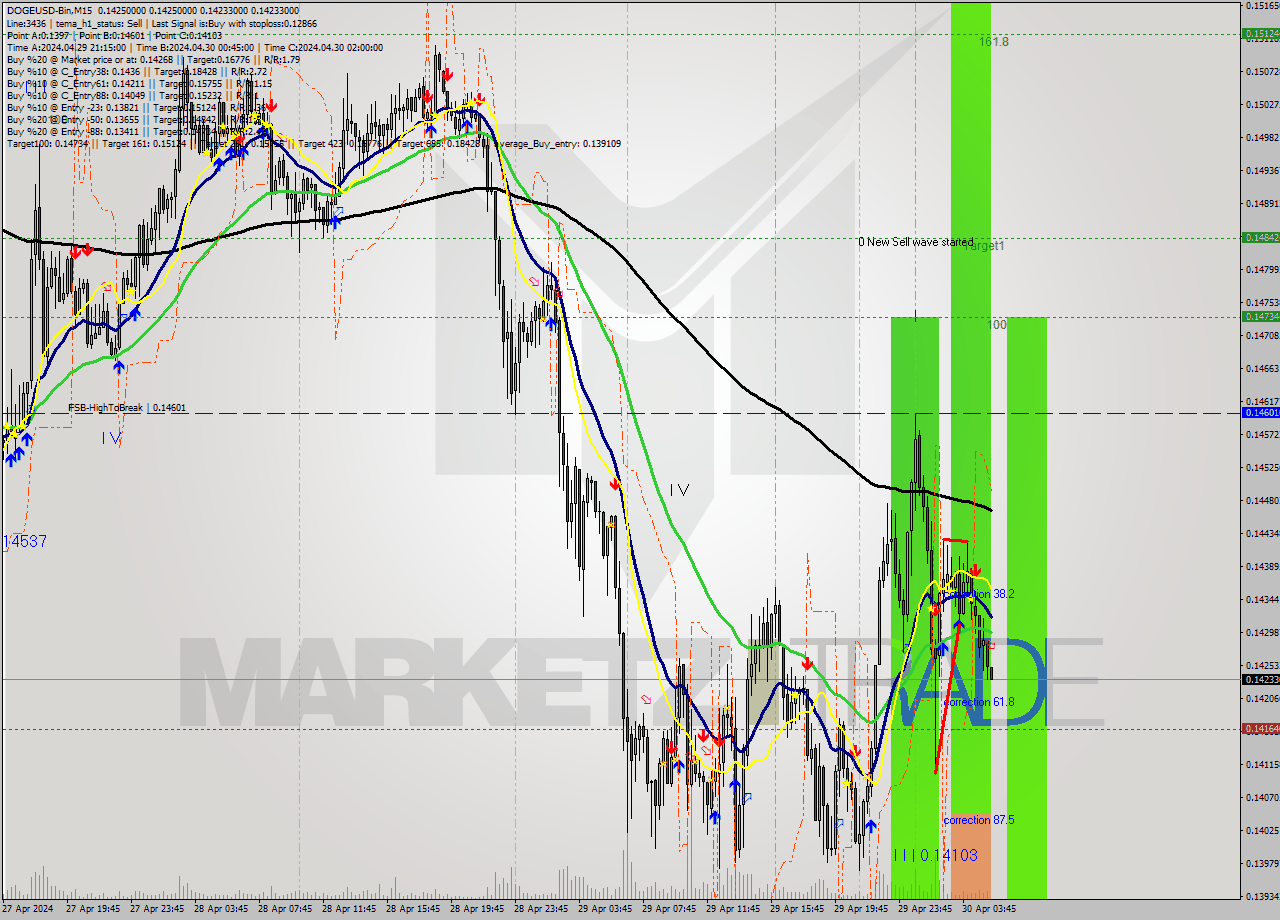Click the 'I V' wave label below FSB-HighToBreak
Viewport: 1280px width, 920px height.
111,438
